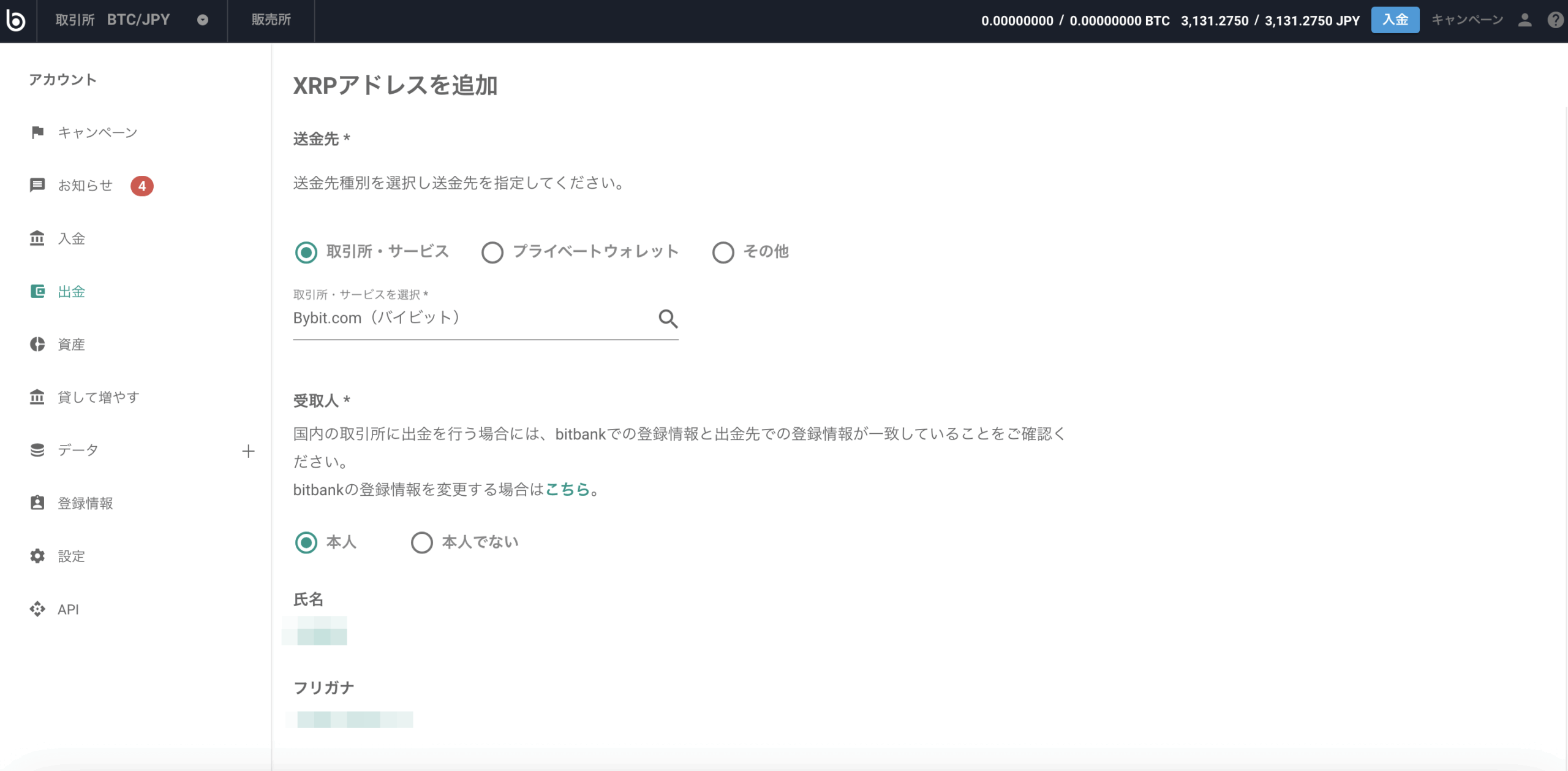The image size is (1568, 771).
Task: Open 設定 settings in the sidebar
Action: (71, 556)
